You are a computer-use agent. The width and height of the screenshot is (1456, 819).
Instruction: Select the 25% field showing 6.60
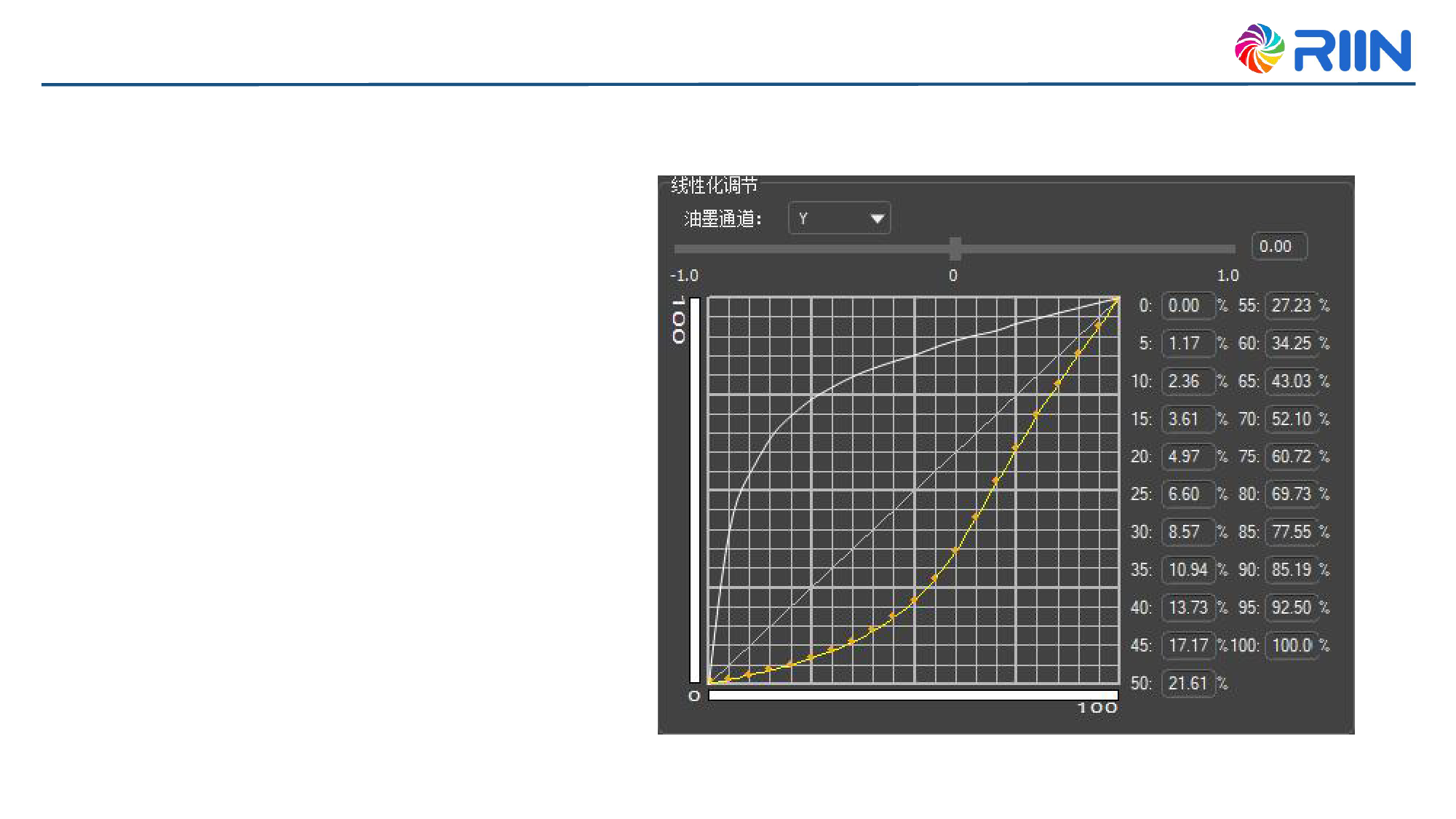click(x=1188, y=494)
